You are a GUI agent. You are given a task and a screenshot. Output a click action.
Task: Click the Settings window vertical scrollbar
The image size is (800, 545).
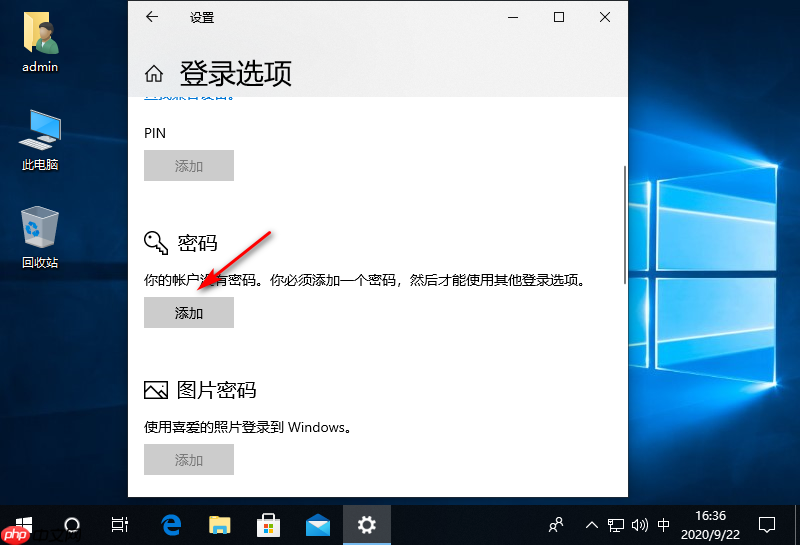[625, 225]
